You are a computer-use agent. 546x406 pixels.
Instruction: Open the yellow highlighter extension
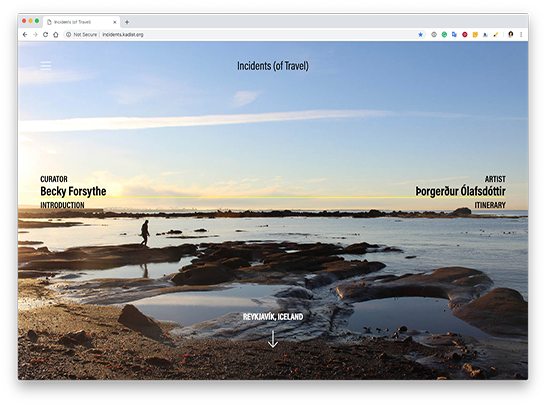(496, 34)
